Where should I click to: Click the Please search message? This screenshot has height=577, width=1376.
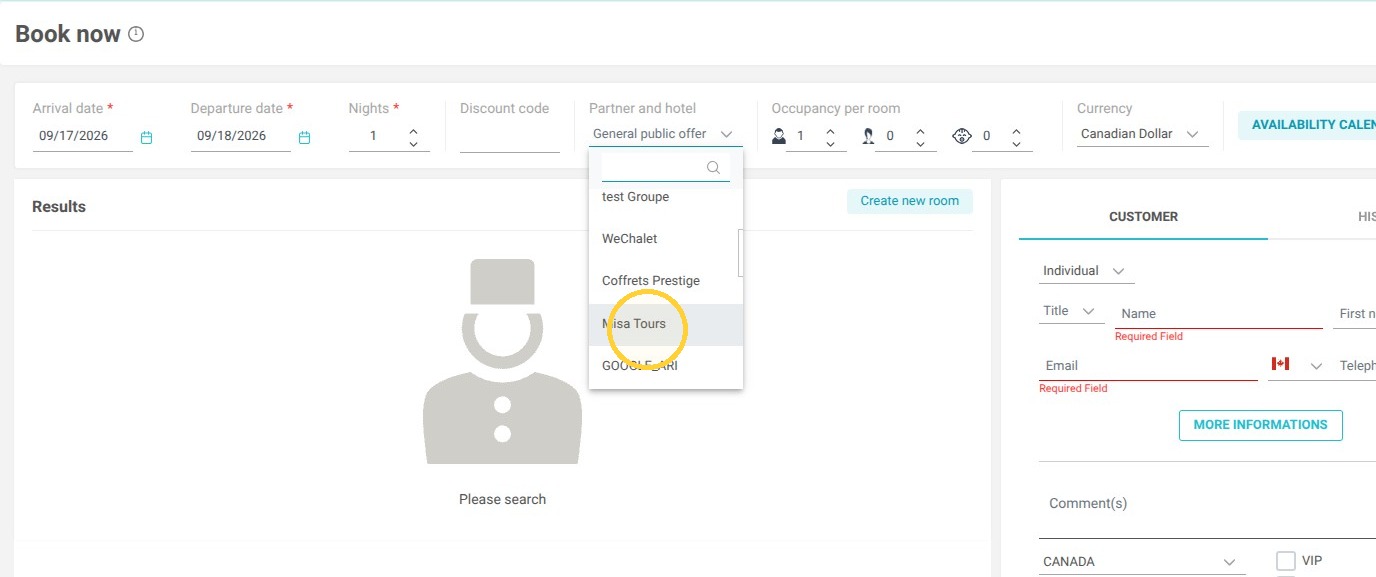pyautogui.click(x=502, y=499)
